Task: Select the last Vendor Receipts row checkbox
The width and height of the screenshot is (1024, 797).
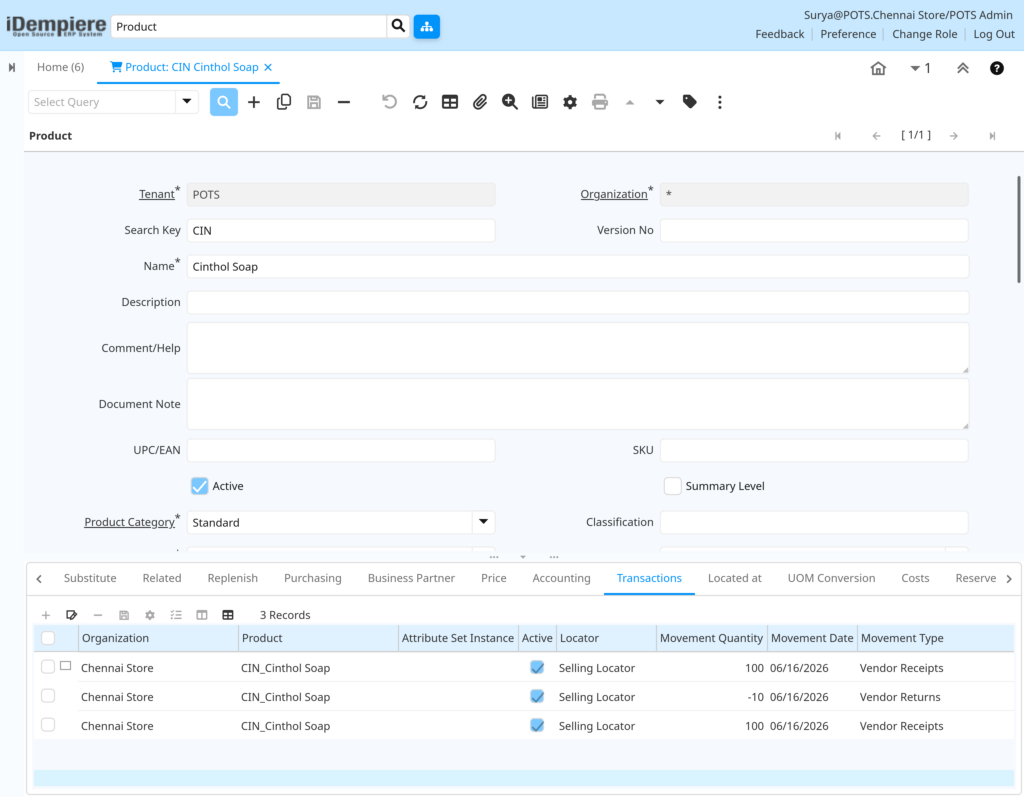Action: pos(48,725)
